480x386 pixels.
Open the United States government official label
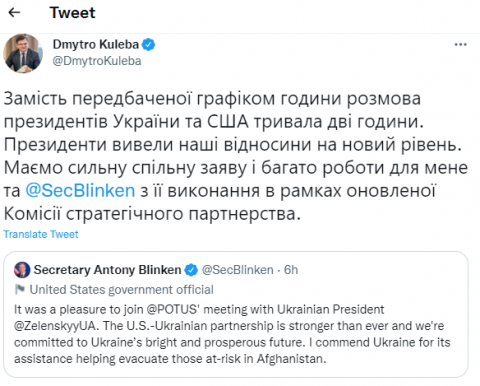122,290
